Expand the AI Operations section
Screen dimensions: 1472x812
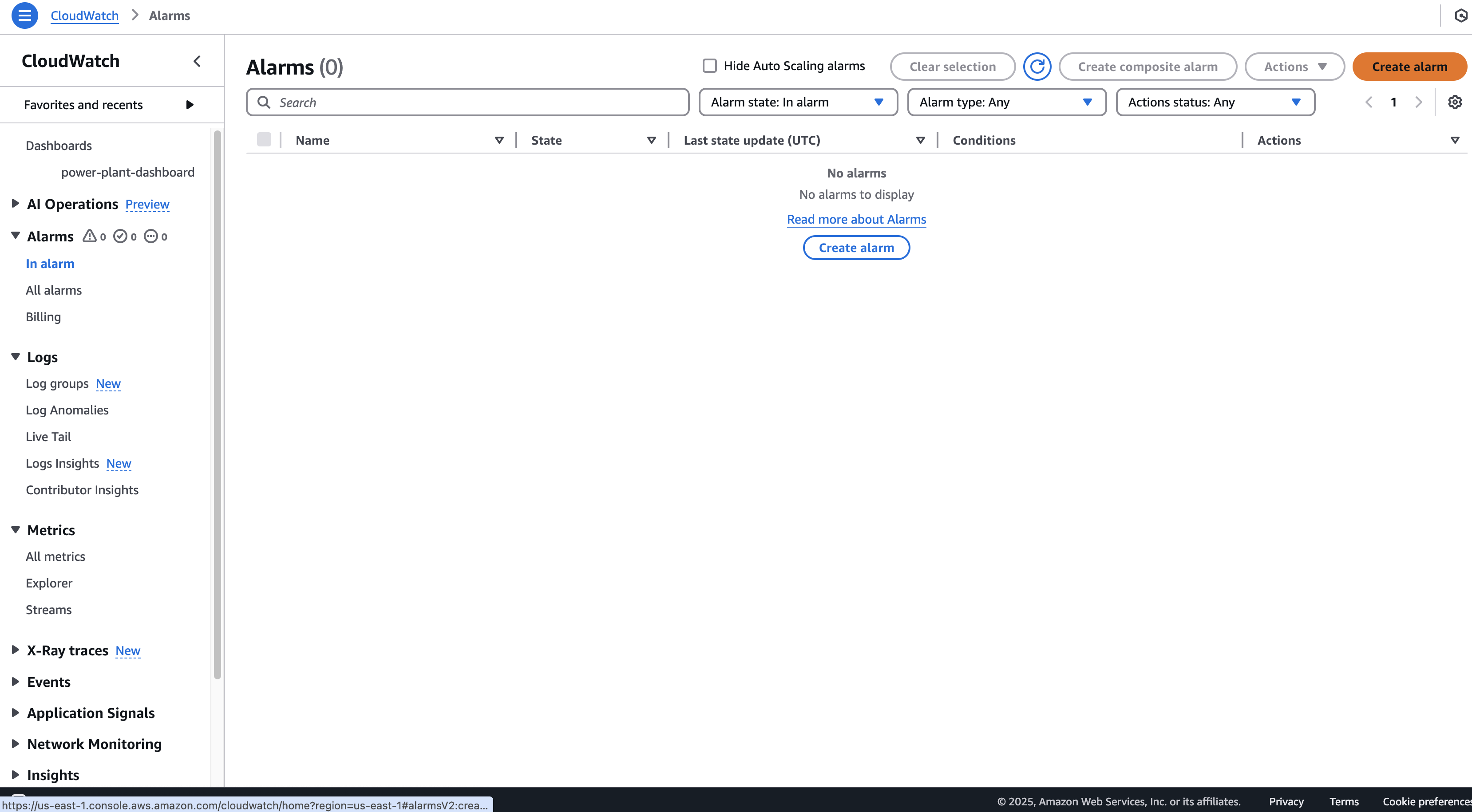(x=16, y=204)
